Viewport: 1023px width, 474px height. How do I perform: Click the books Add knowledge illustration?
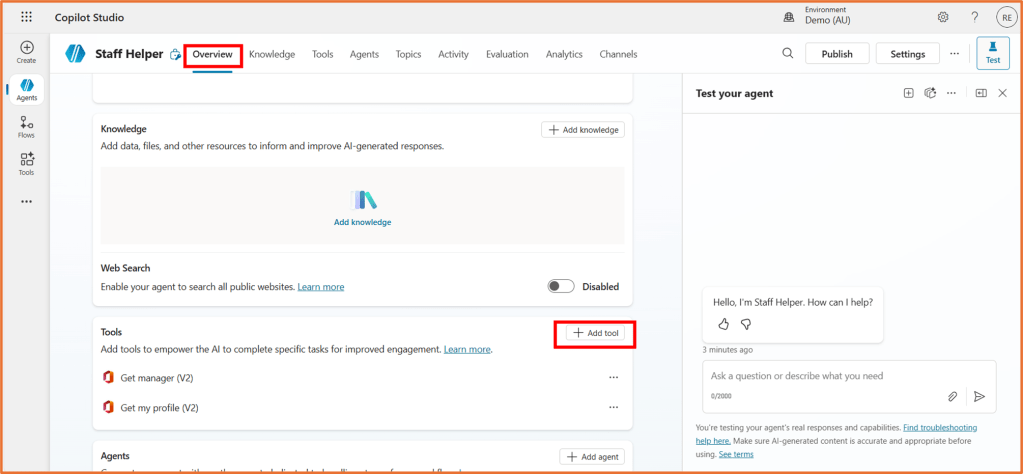[363, 200]
